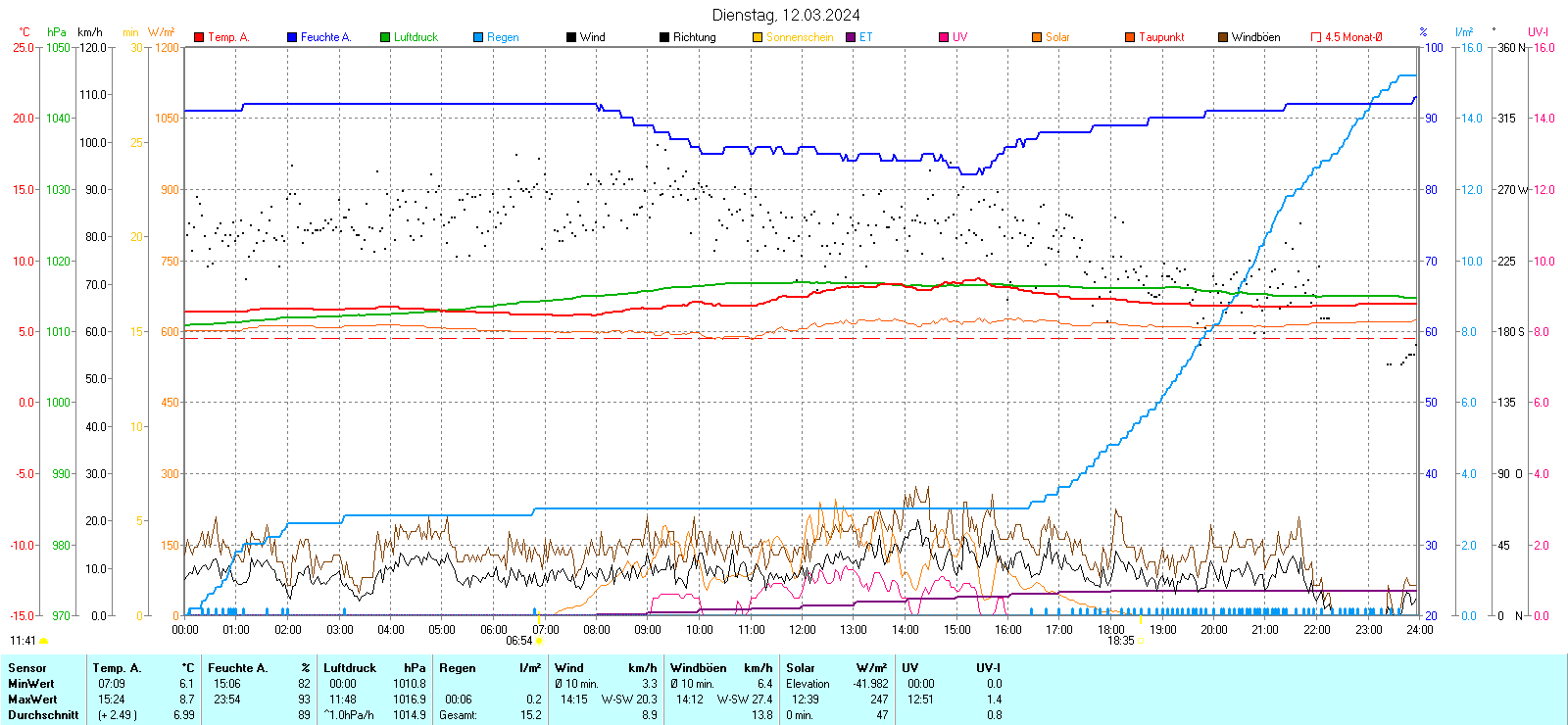The width and height of the screenshot is (1568, 725).
Task: Click the red Temp. A. legend swatch
Action: 199,37
